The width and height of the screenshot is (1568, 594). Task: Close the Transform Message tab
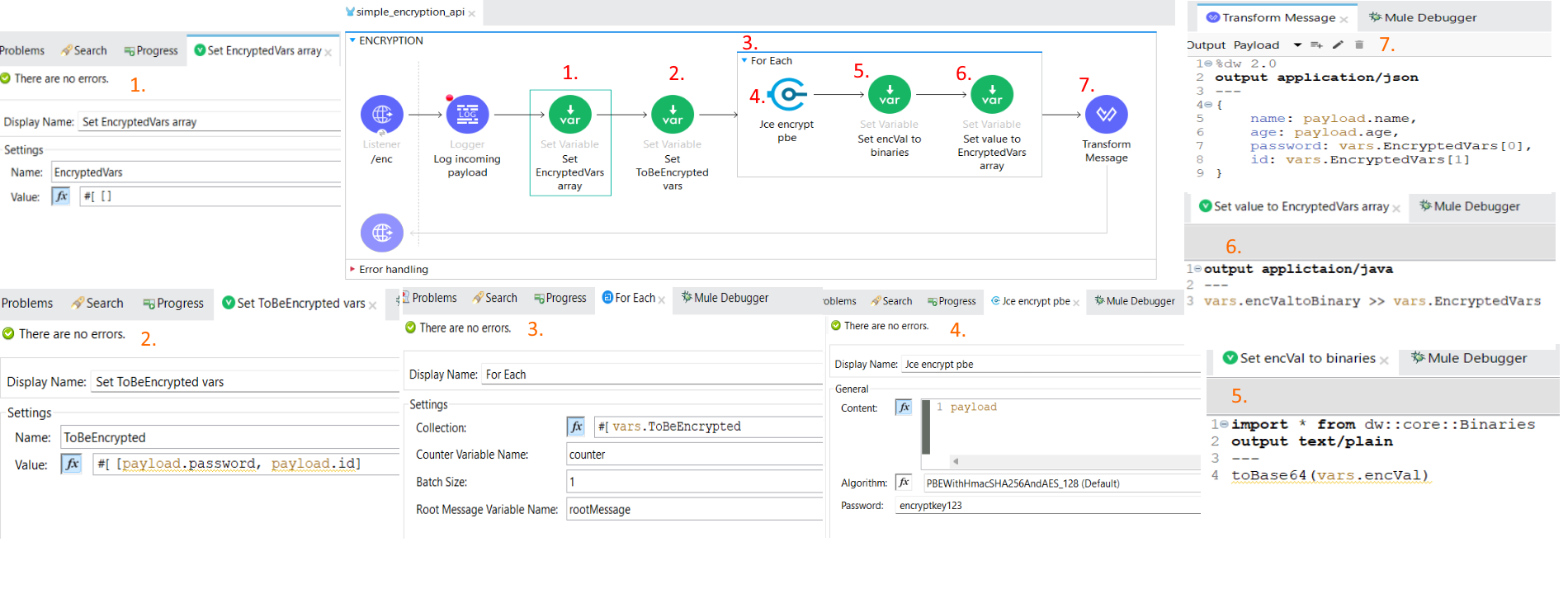point(1344,19)
